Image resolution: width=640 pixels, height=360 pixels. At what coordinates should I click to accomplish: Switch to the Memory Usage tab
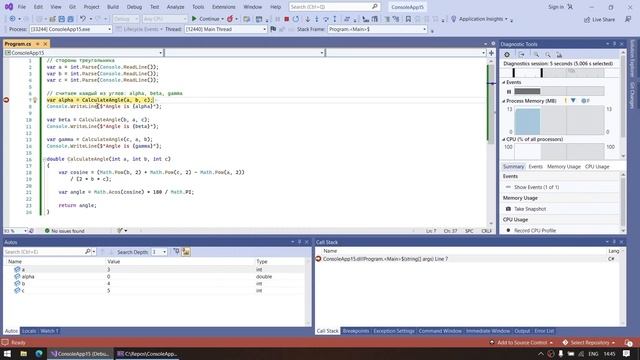[x=564, y=167]
